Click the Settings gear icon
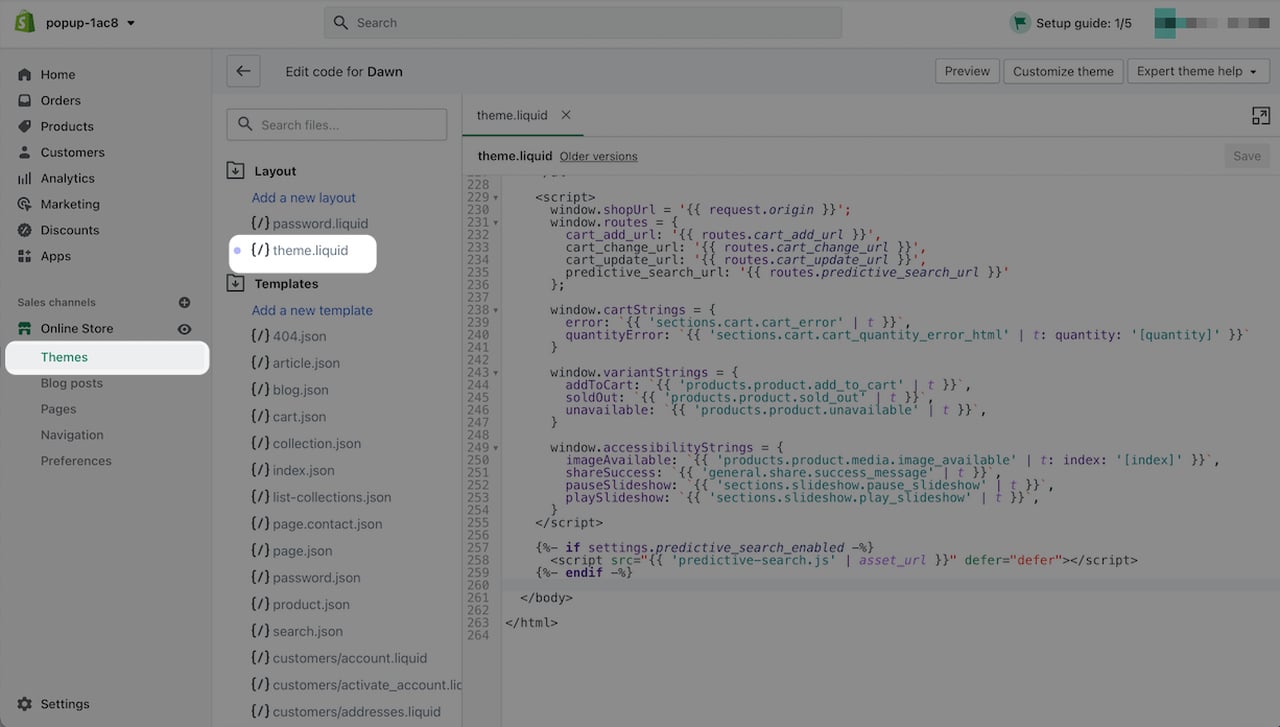The width and height of the screenshot is (1280, 727). 25,704
